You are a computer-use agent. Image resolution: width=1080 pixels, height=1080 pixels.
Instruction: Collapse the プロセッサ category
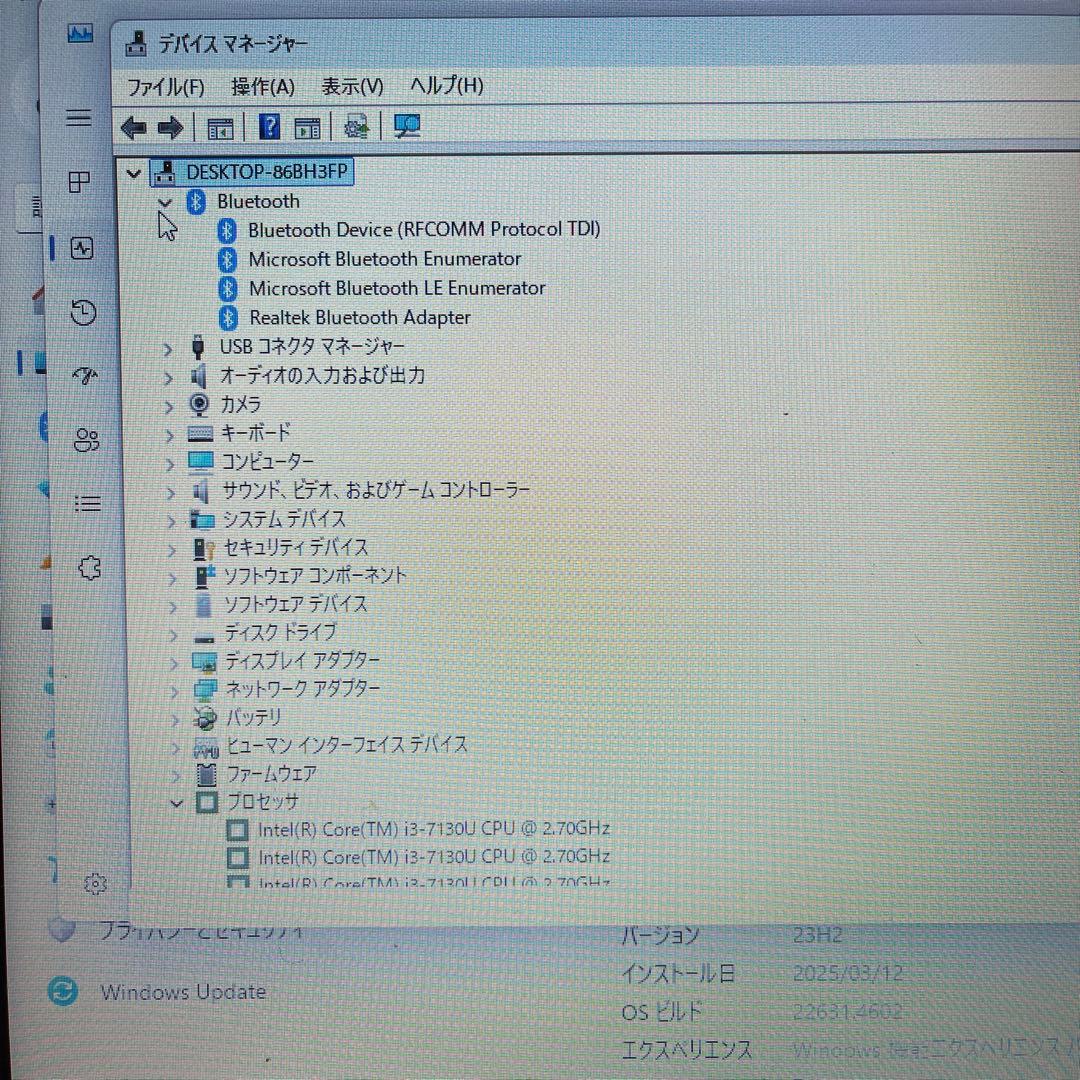[176, 802]
